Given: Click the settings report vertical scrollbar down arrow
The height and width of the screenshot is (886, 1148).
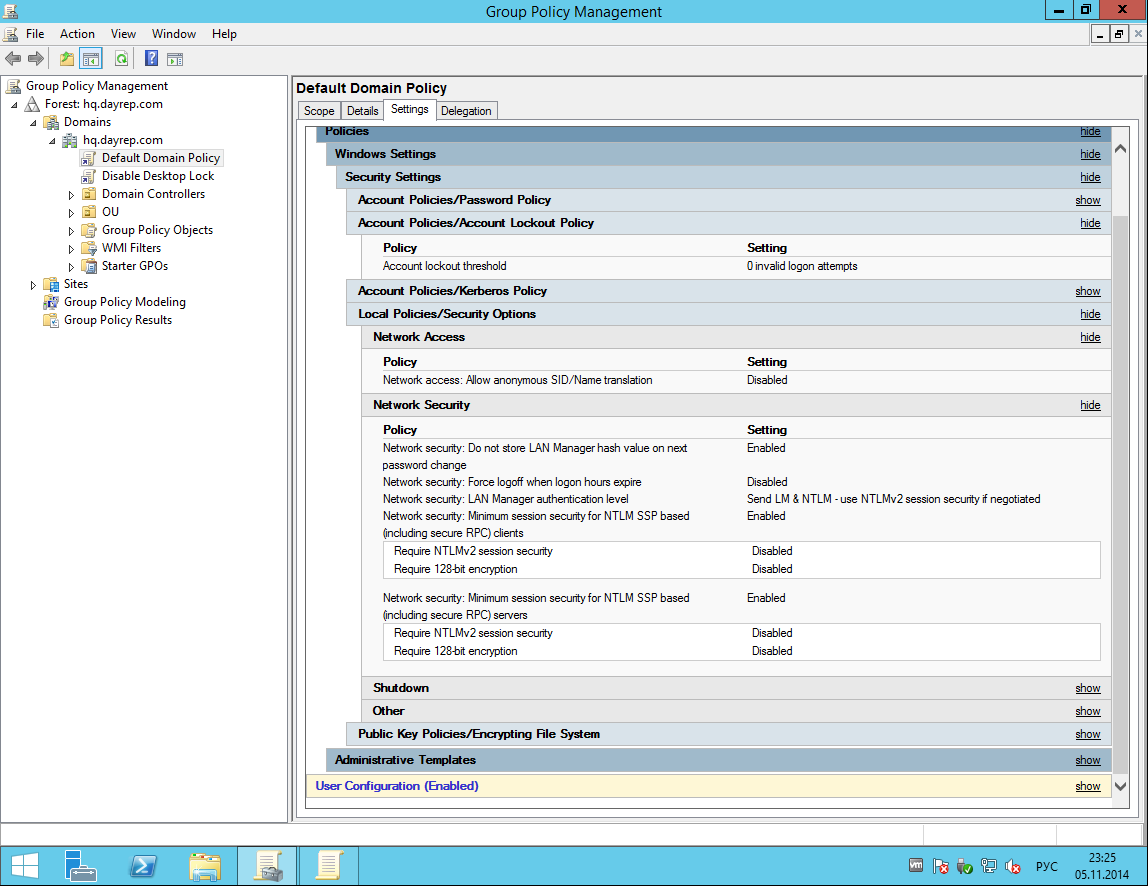Looking at the screenshot, I should pyautogui.click(x=1120, y=786).
